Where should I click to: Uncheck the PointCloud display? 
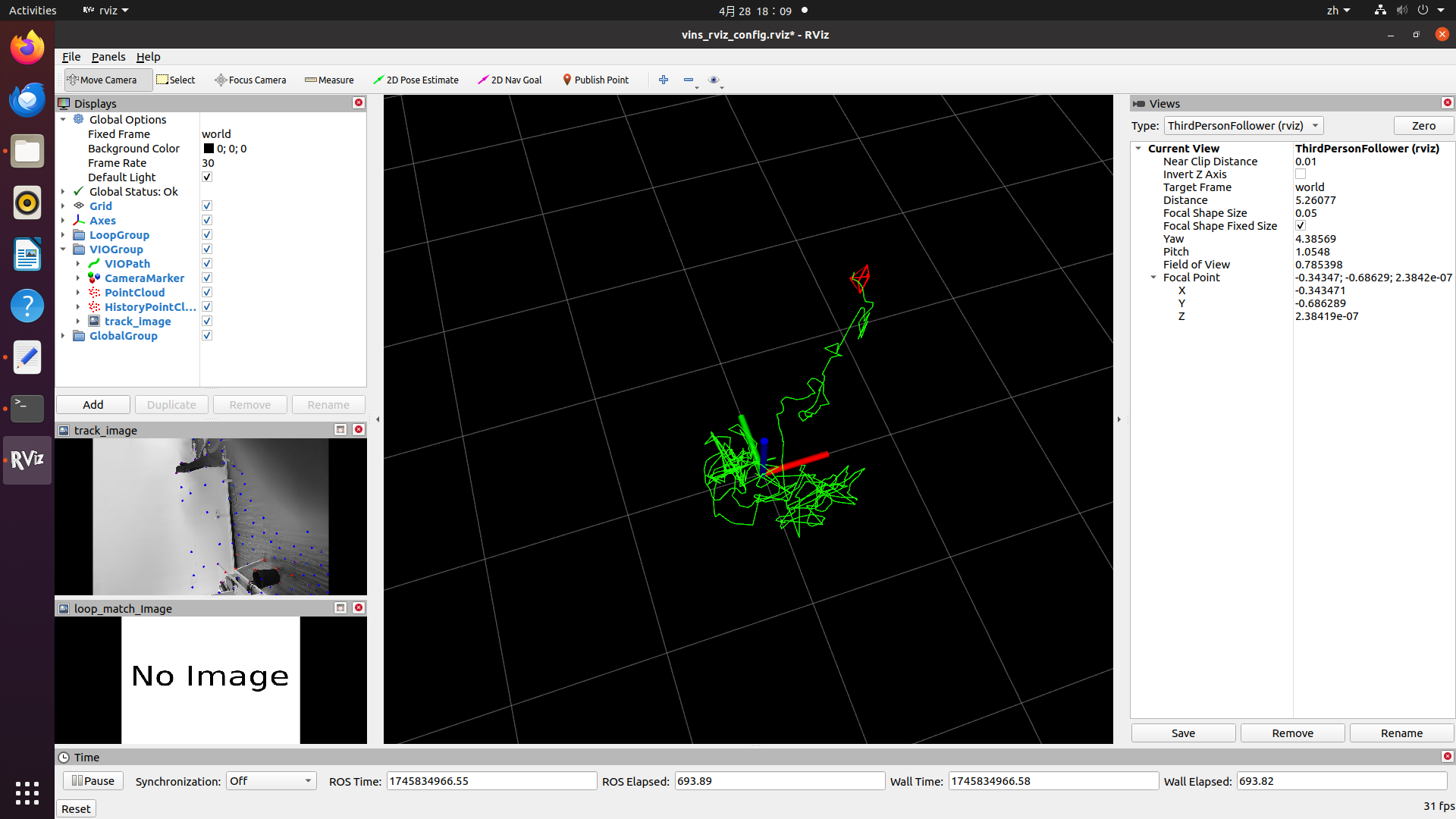pyautogui.click(x=207, y=293)
